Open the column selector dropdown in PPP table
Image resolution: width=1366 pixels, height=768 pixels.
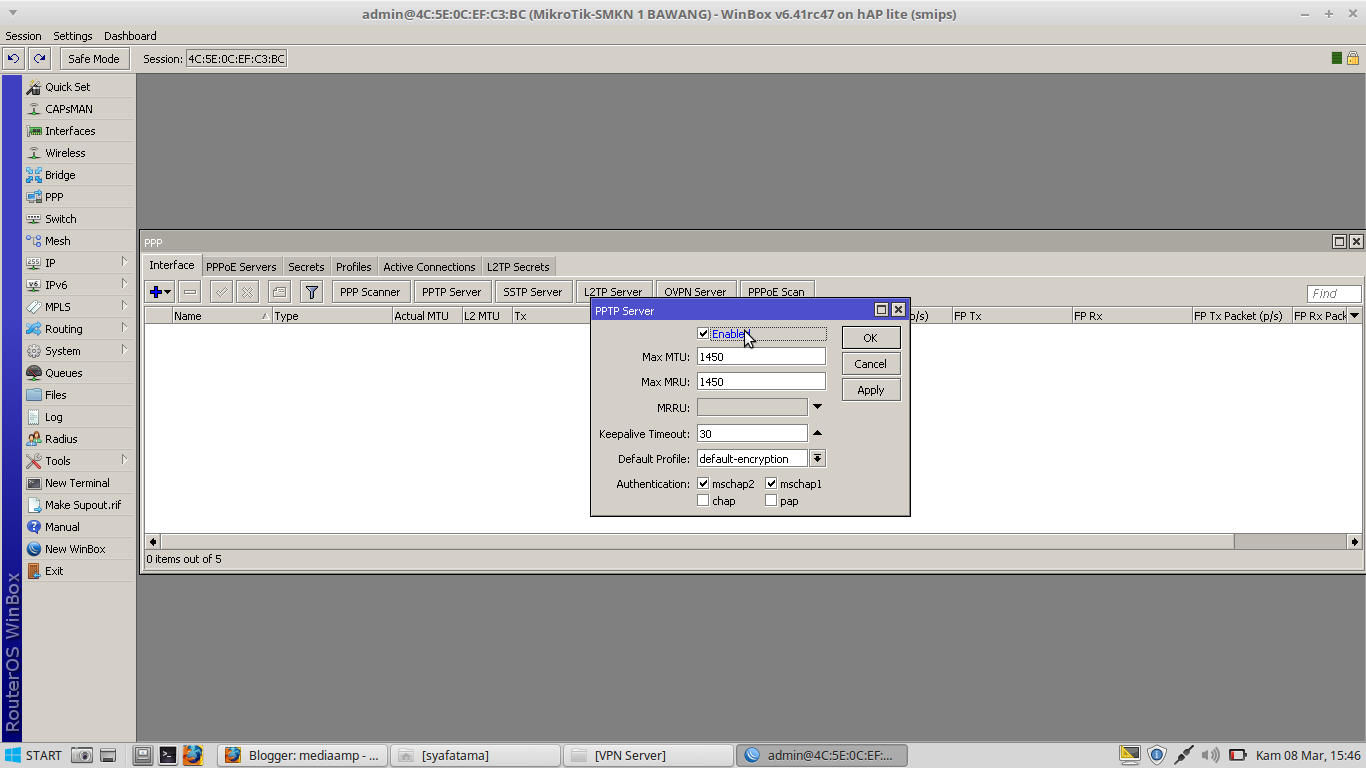pyautogui.click(x=1355, y=316)
